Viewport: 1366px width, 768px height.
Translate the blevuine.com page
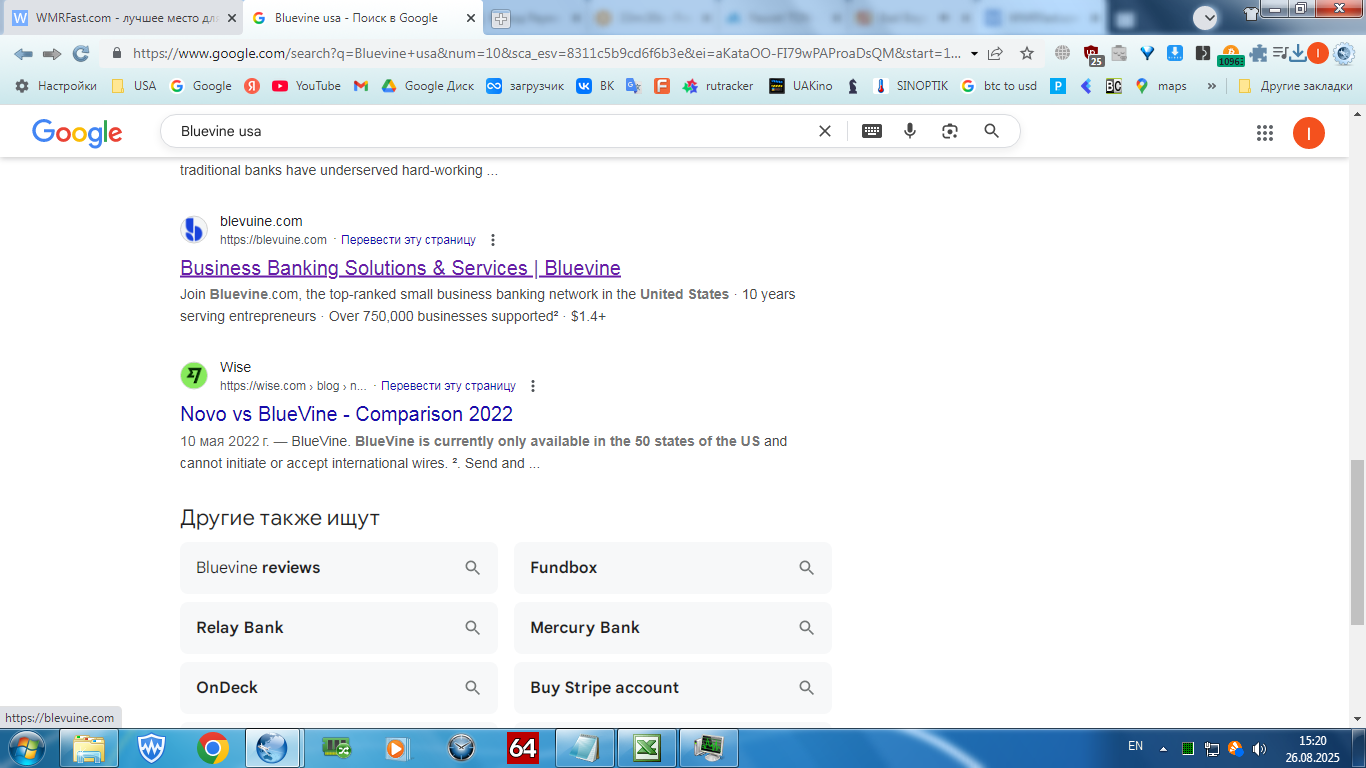pyautogui.click(x=408, y=240)
